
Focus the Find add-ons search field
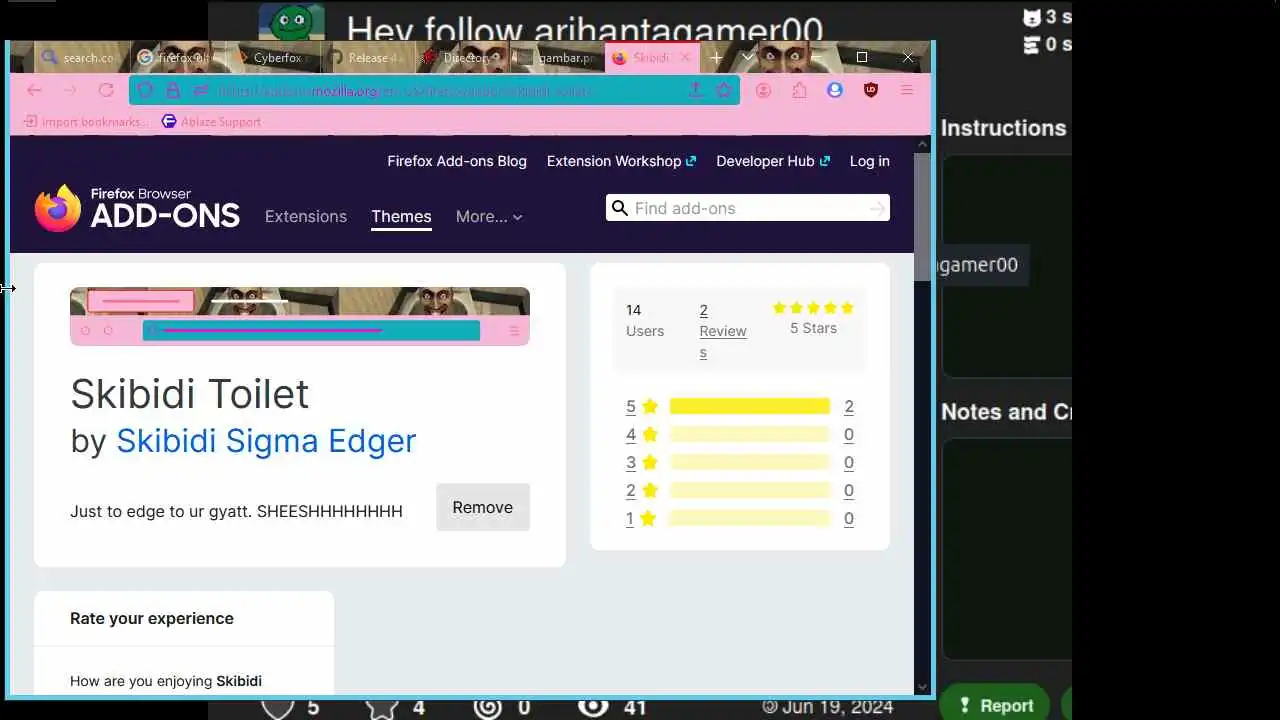point(748,208)
